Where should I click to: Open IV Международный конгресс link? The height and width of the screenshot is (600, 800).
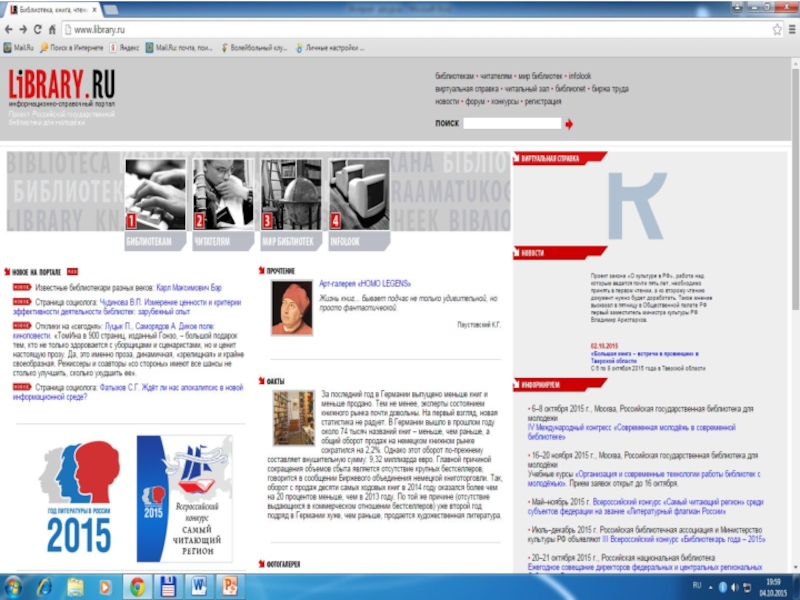point(632,432)
